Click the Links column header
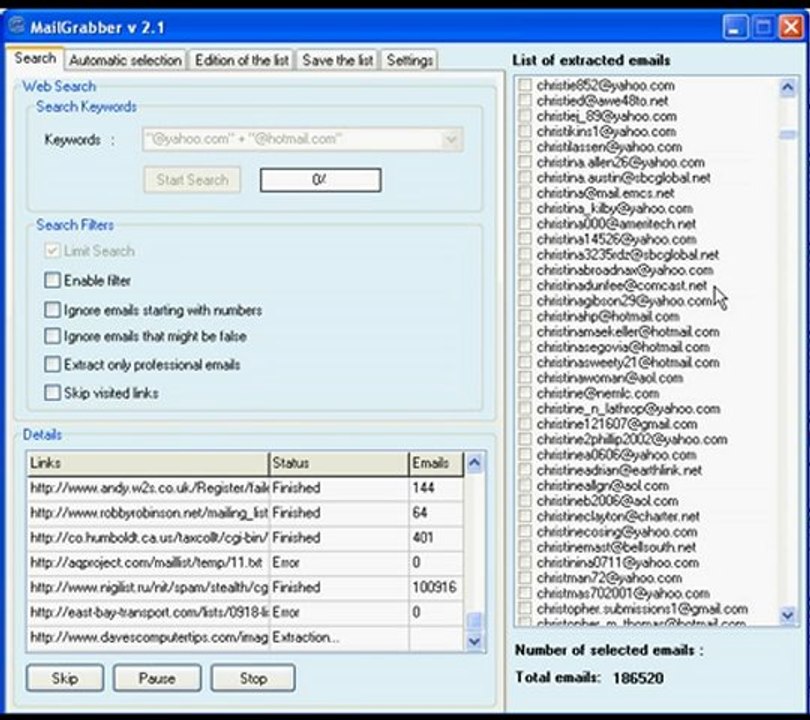The image size is (810, 720). (148, 463)
